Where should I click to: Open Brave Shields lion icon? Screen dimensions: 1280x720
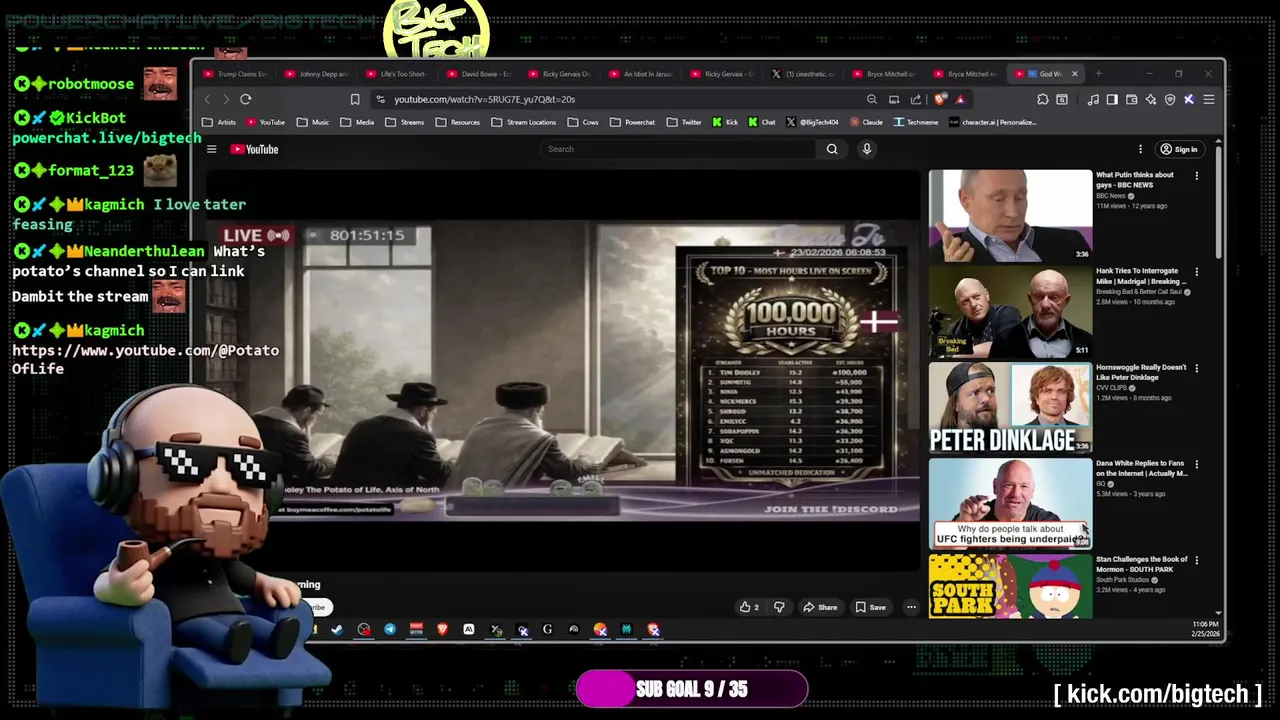pos(940,99)
